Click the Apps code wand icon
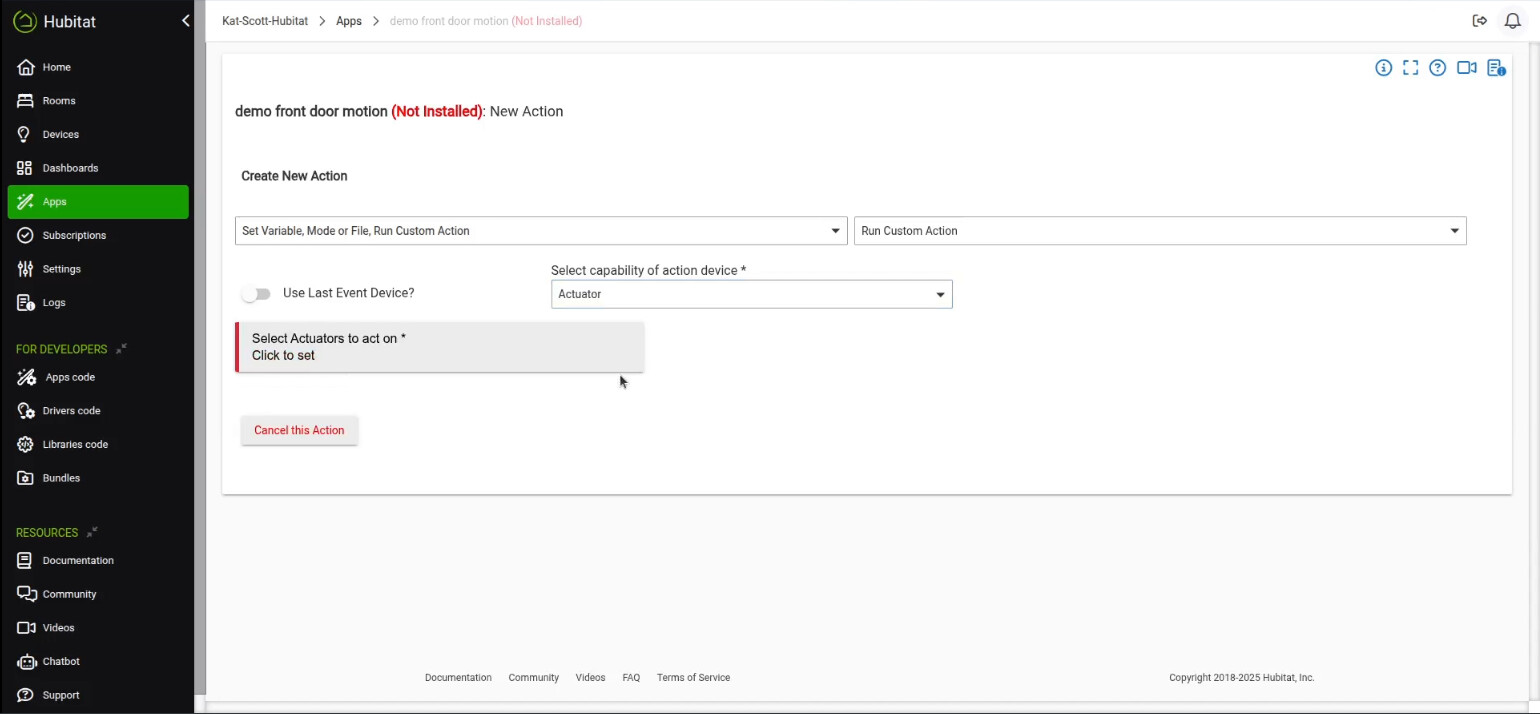This screenshot has width=1540, height=714. (x=26, y=377)
